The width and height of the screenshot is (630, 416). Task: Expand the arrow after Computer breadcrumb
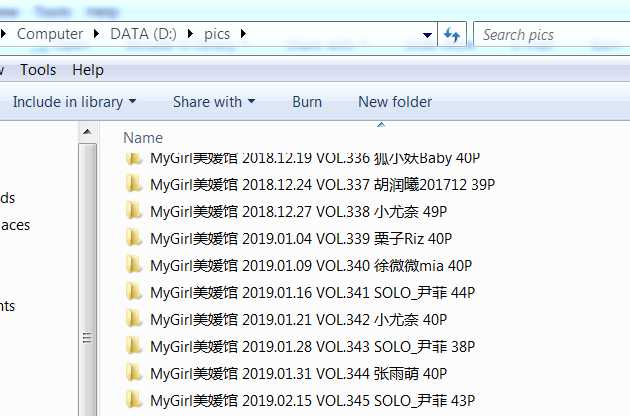(x=96, y=34)
